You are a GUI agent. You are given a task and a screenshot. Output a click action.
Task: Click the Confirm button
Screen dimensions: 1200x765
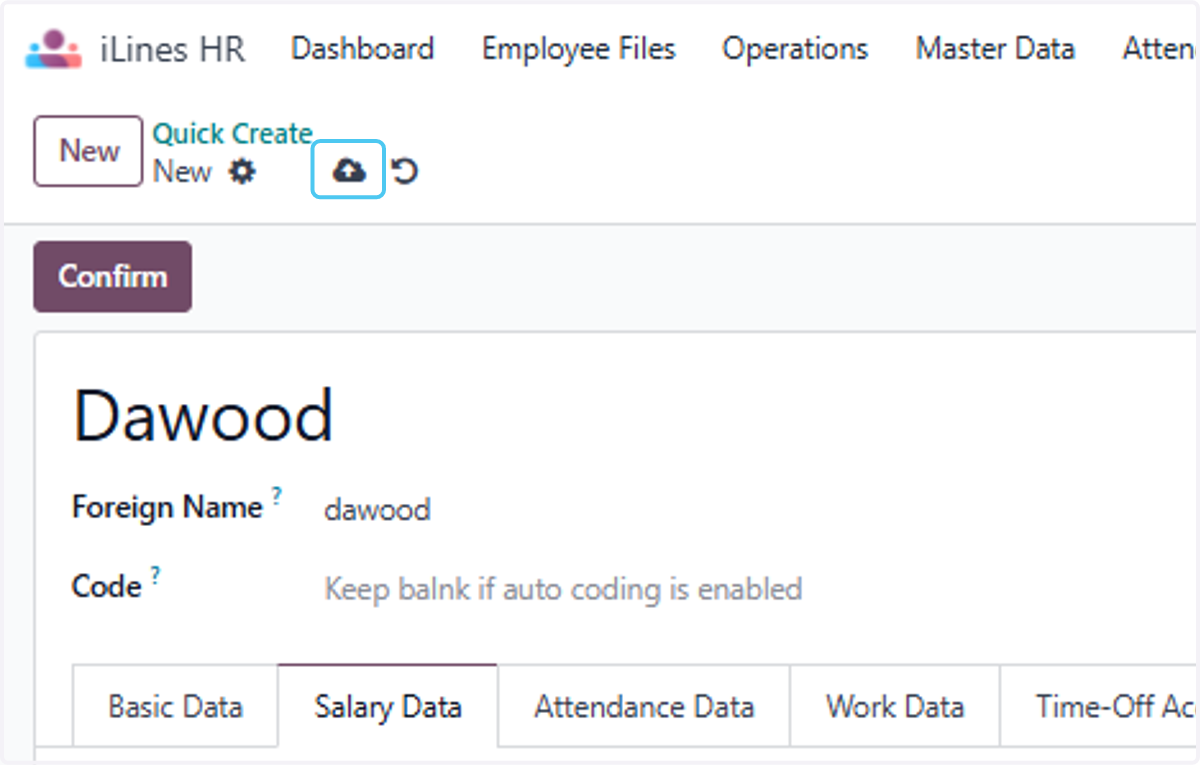point(112,276)
